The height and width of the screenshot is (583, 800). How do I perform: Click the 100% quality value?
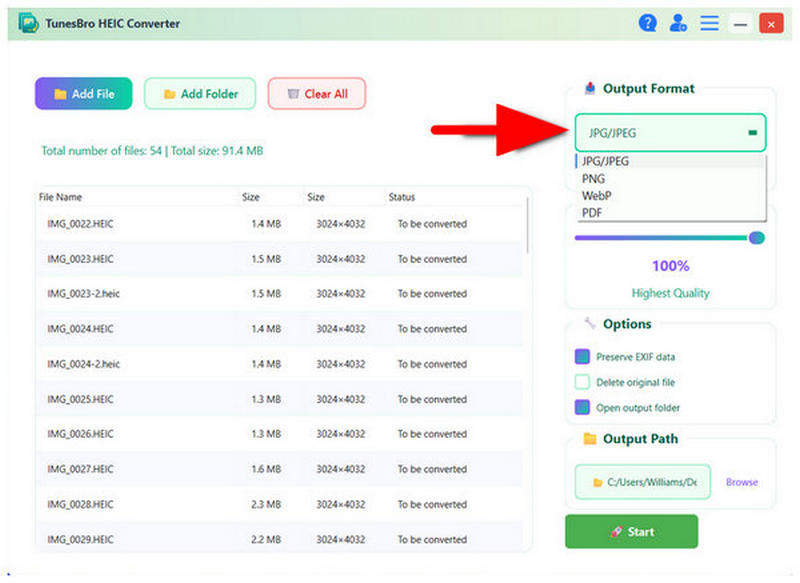pos(670,266)
